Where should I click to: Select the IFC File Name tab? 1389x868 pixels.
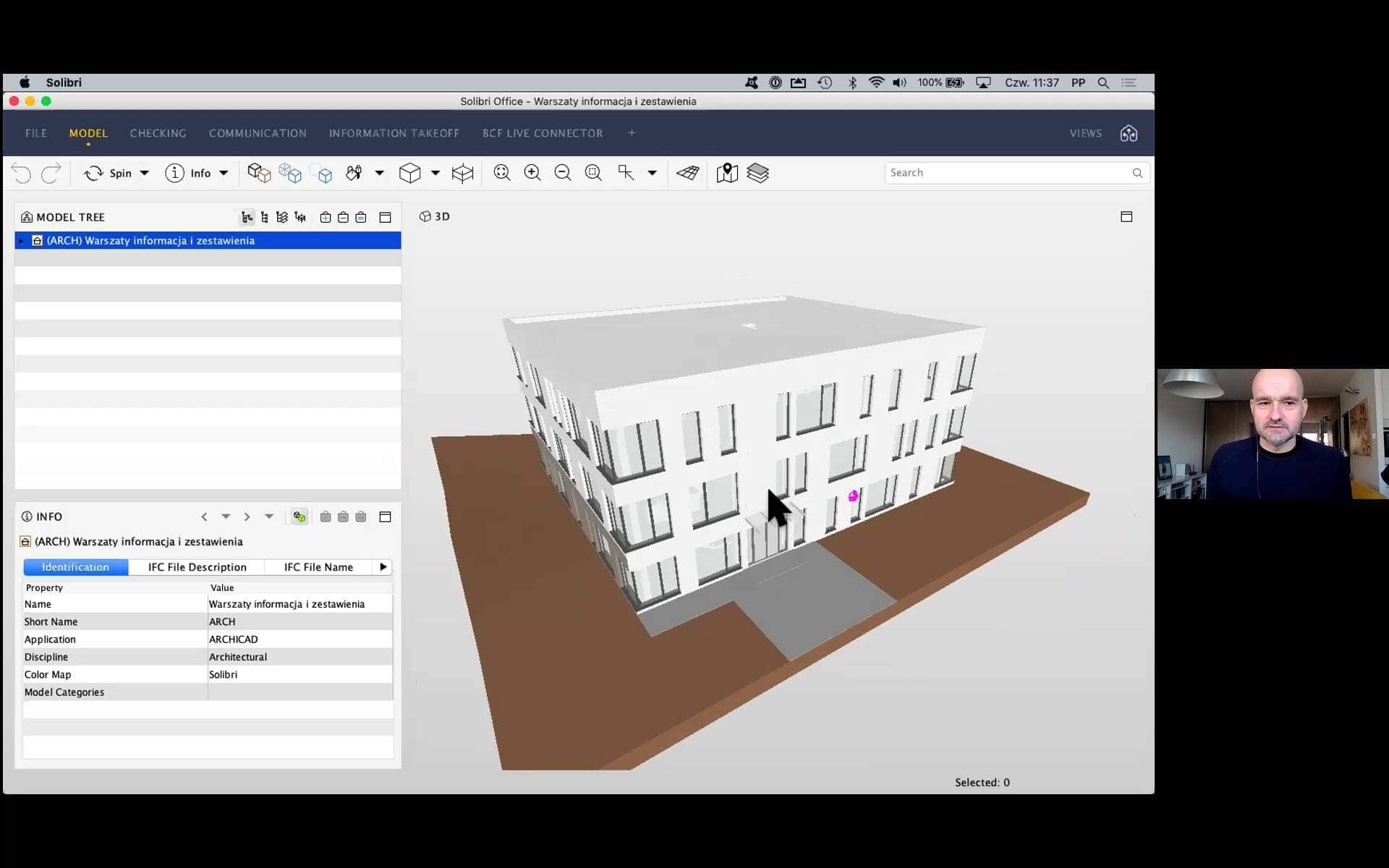pos(318,567)
